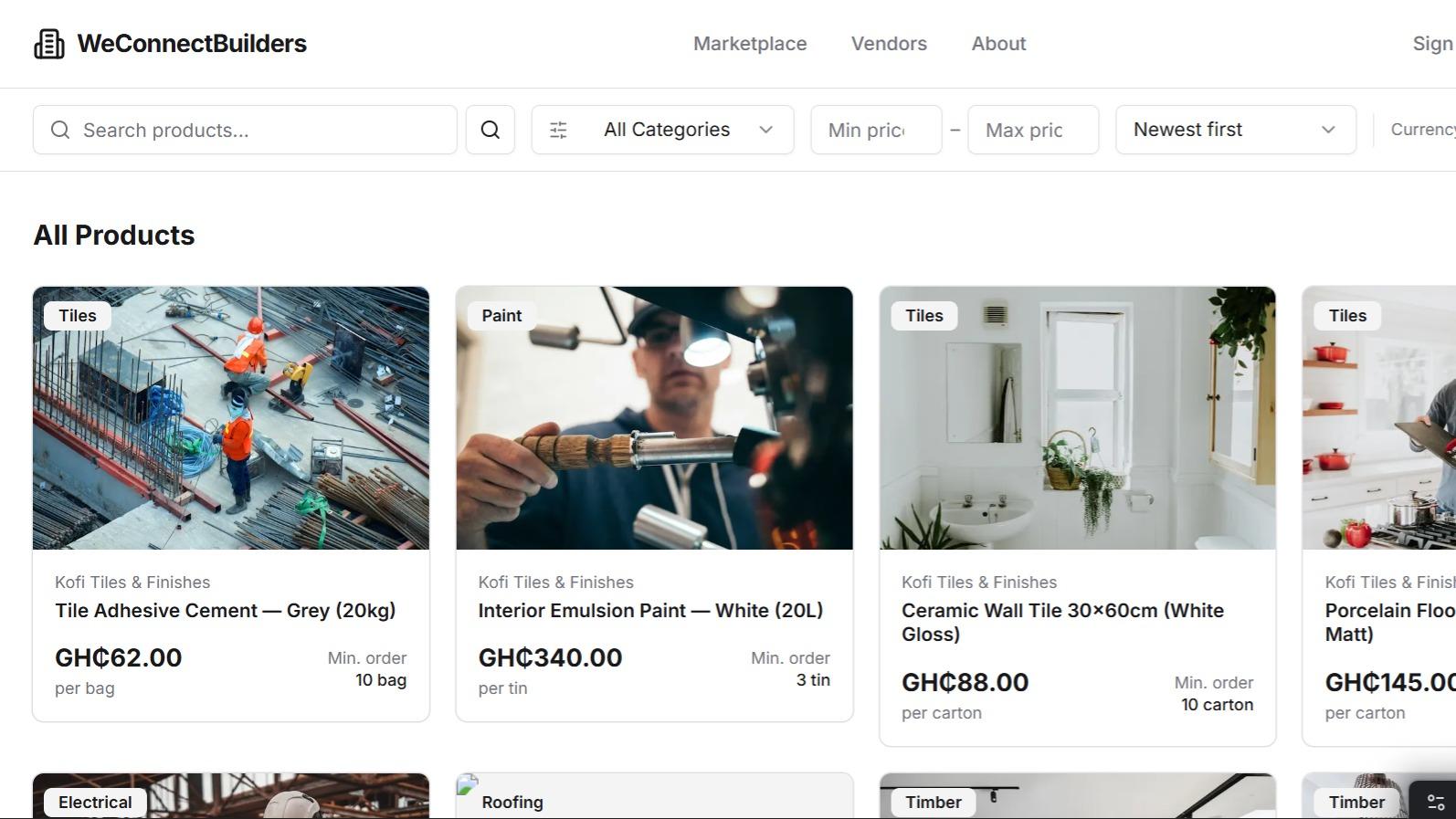Screen dimensions: 1456x819
Task: Open the Currency selector
Action: tap(1422, 131)
